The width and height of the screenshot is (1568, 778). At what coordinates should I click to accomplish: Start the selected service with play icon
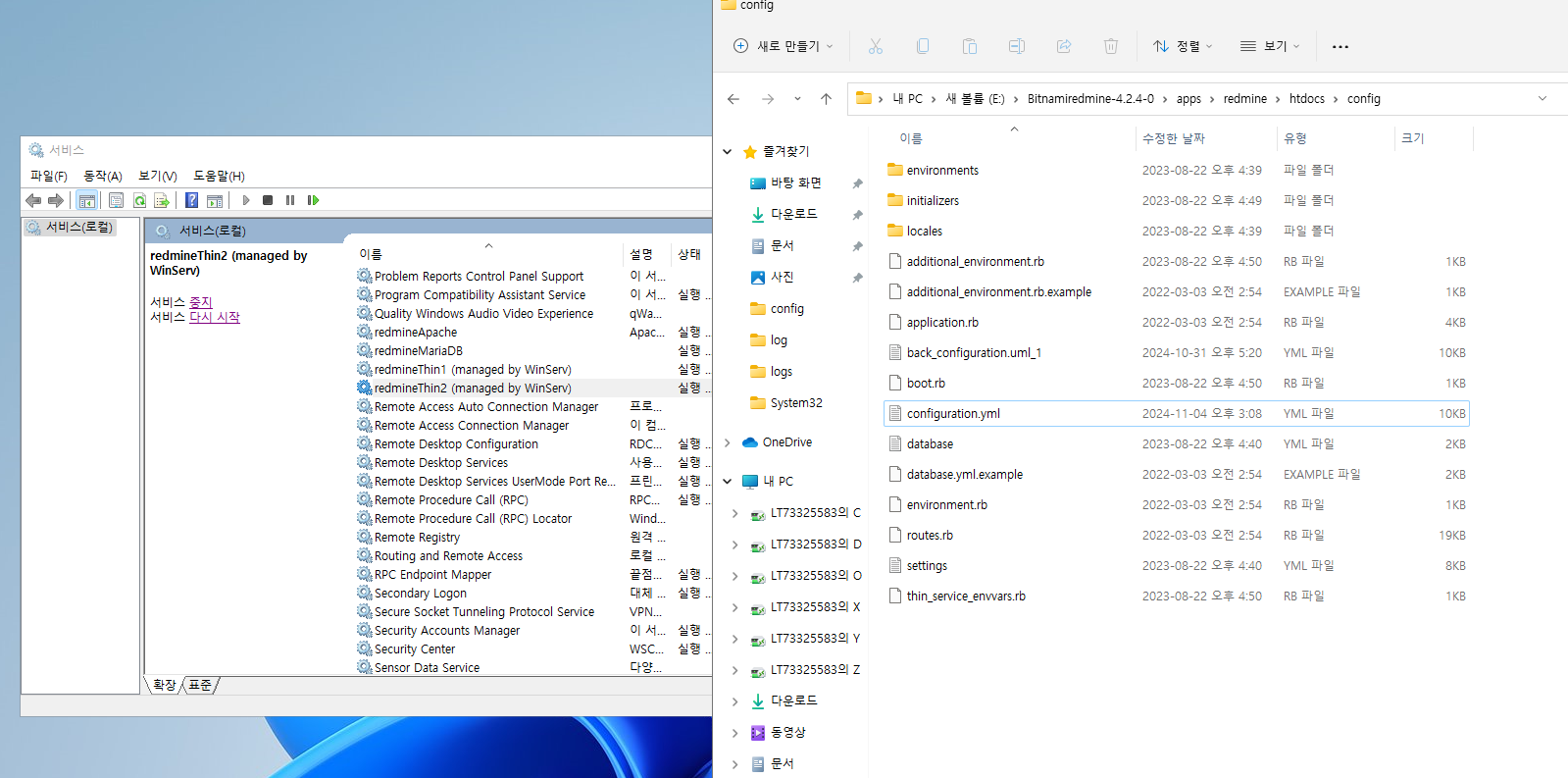pyautogui.click(x=246, y=200)
